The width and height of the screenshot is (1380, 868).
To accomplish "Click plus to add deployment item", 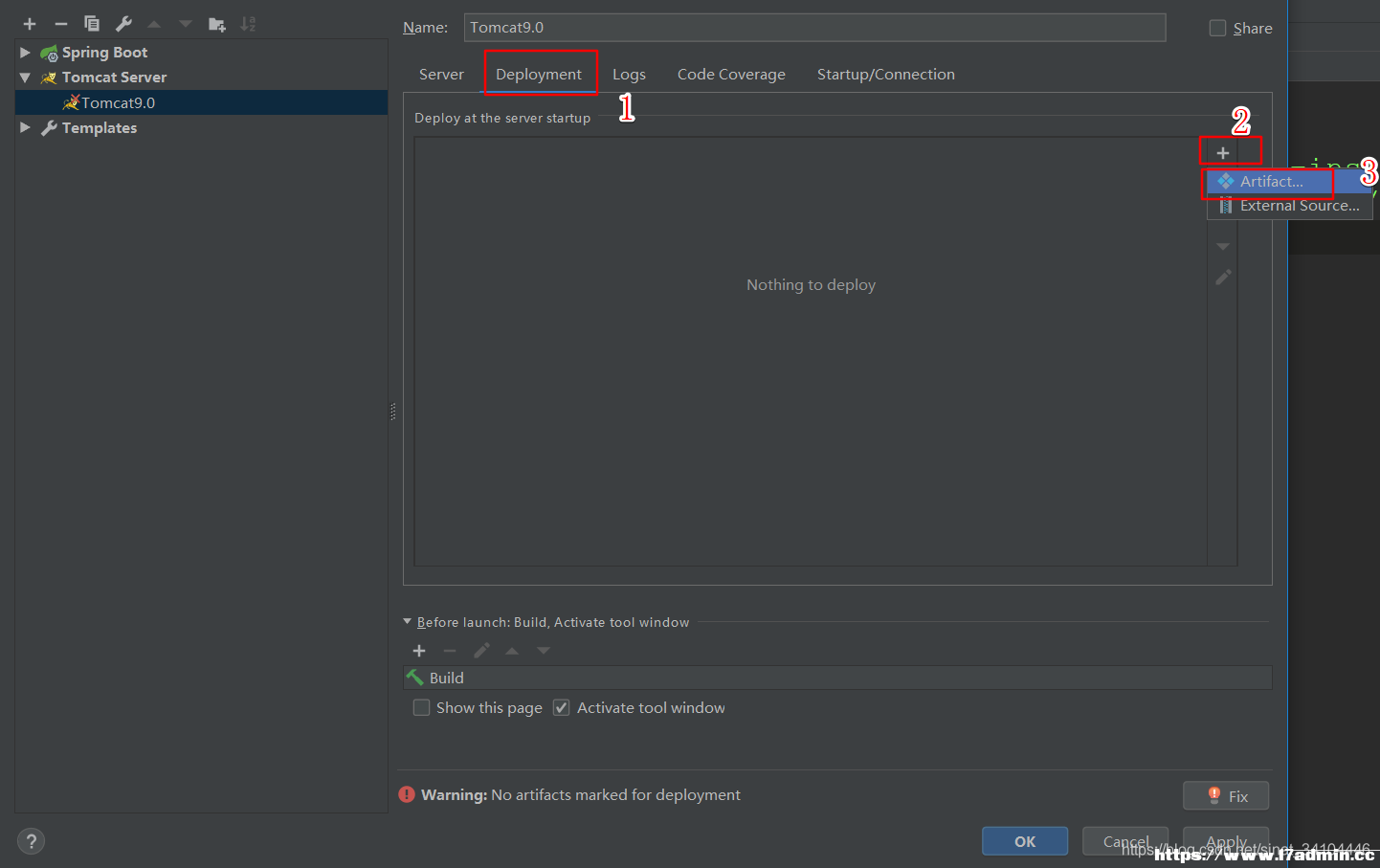I will tap(1223, 153).
